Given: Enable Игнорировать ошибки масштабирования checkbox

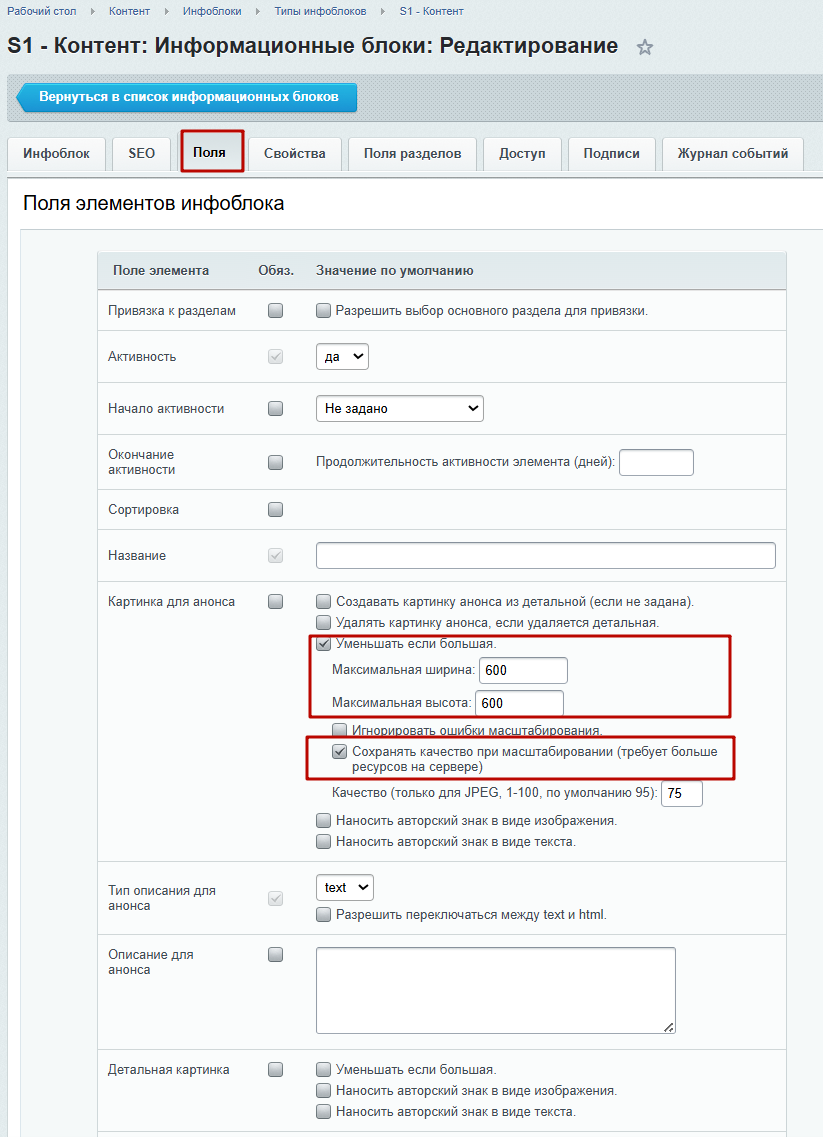Looking at the screenshot, I should pos(340,730).
